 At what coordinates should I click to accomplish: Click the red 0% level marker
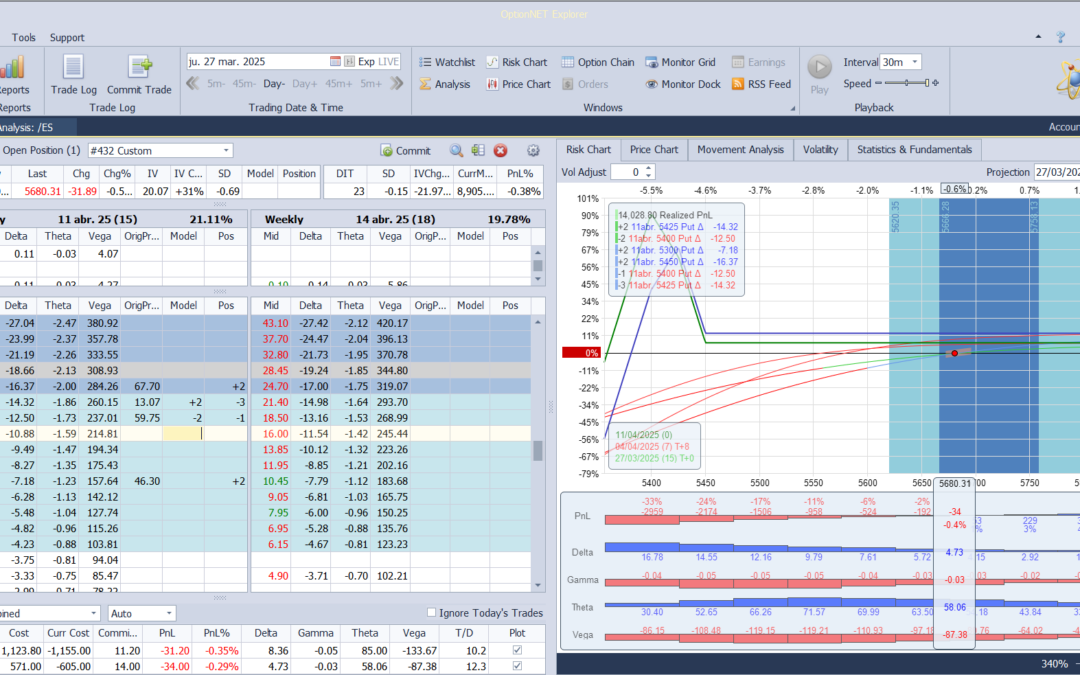581,353
